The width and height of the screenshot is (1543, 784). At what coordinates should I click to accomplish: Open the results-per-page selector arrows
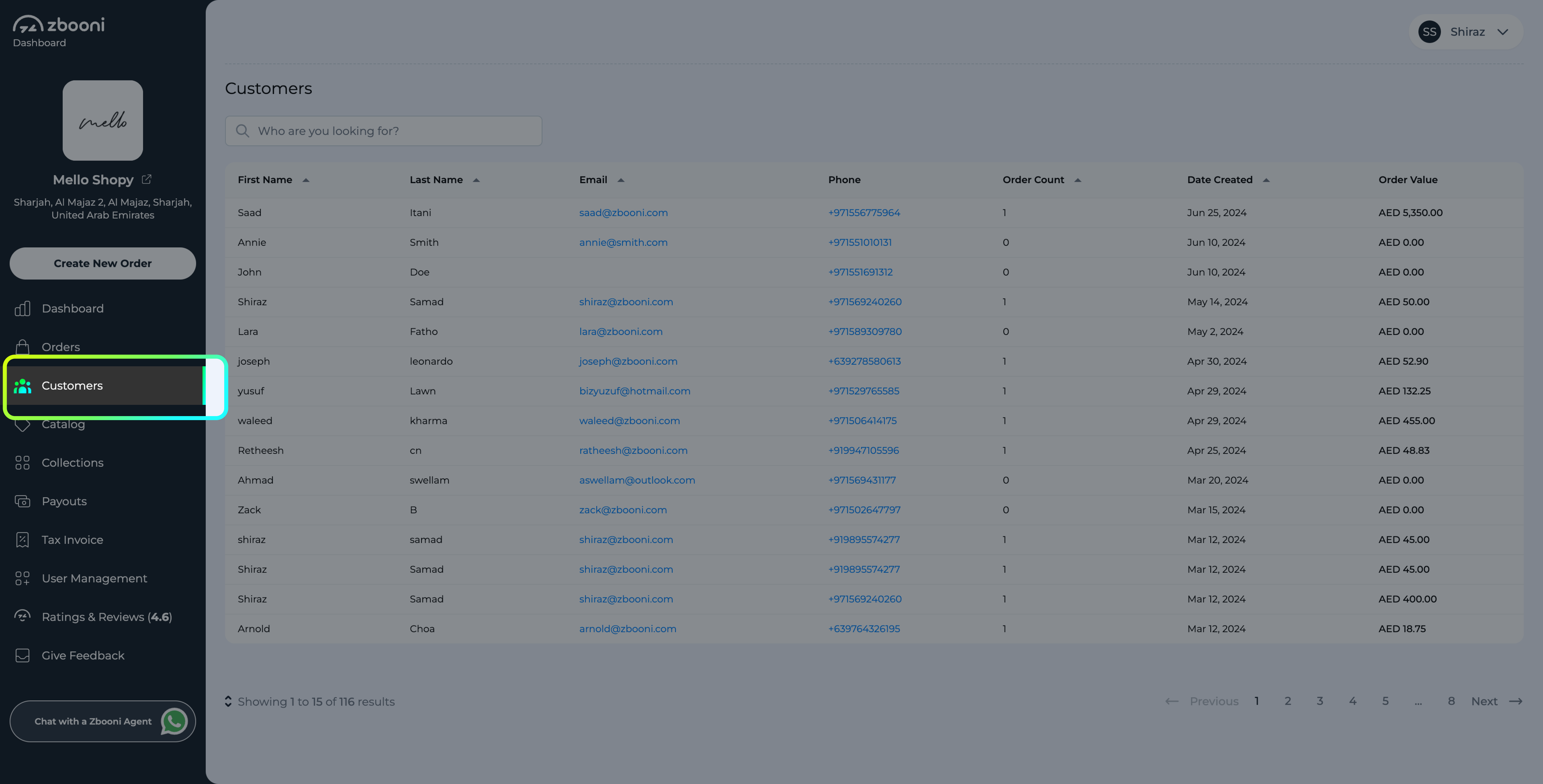pos(228,701)
